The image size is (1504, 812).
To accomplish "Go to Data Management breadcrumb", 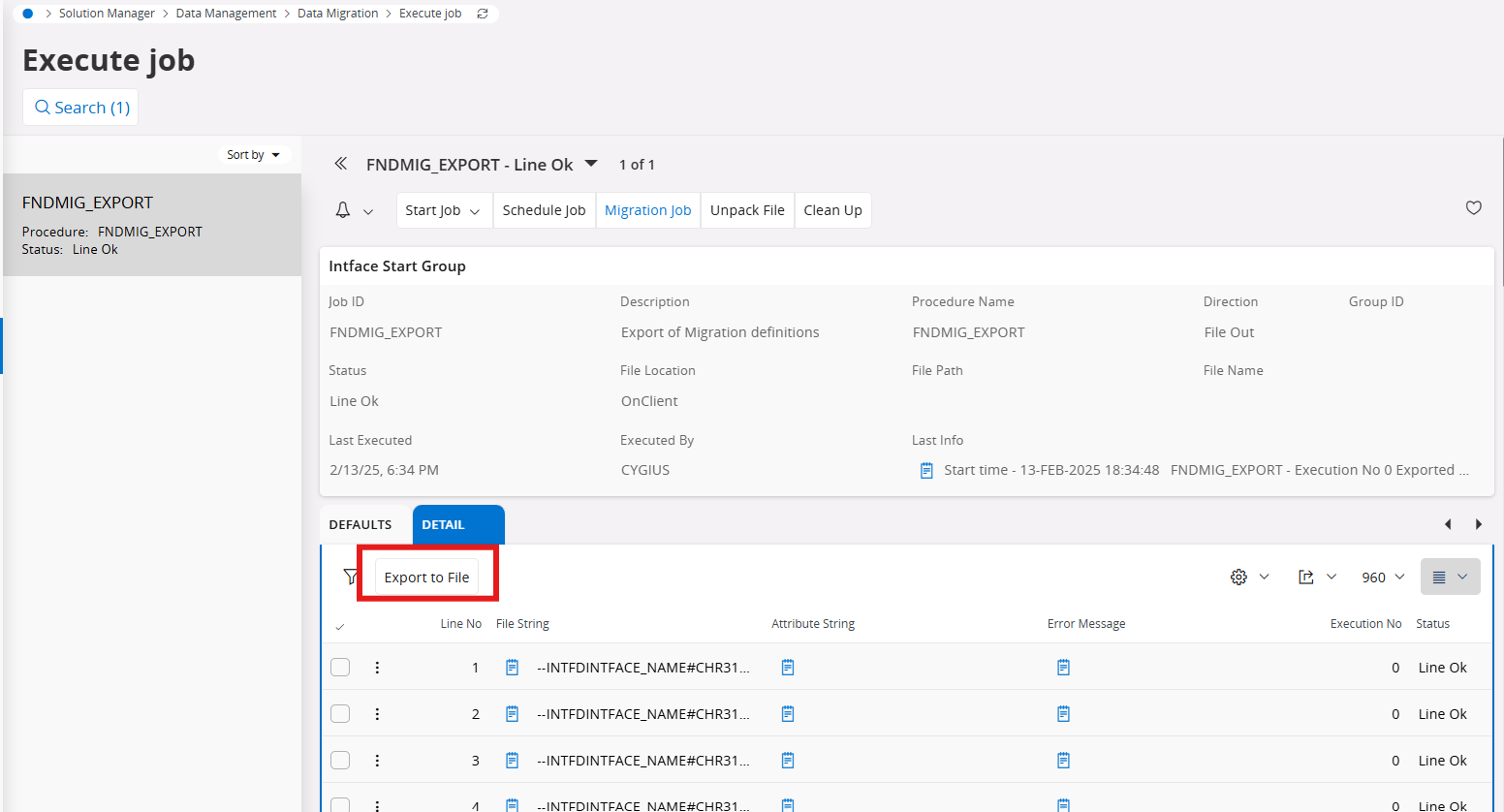I will pos(226,14).
